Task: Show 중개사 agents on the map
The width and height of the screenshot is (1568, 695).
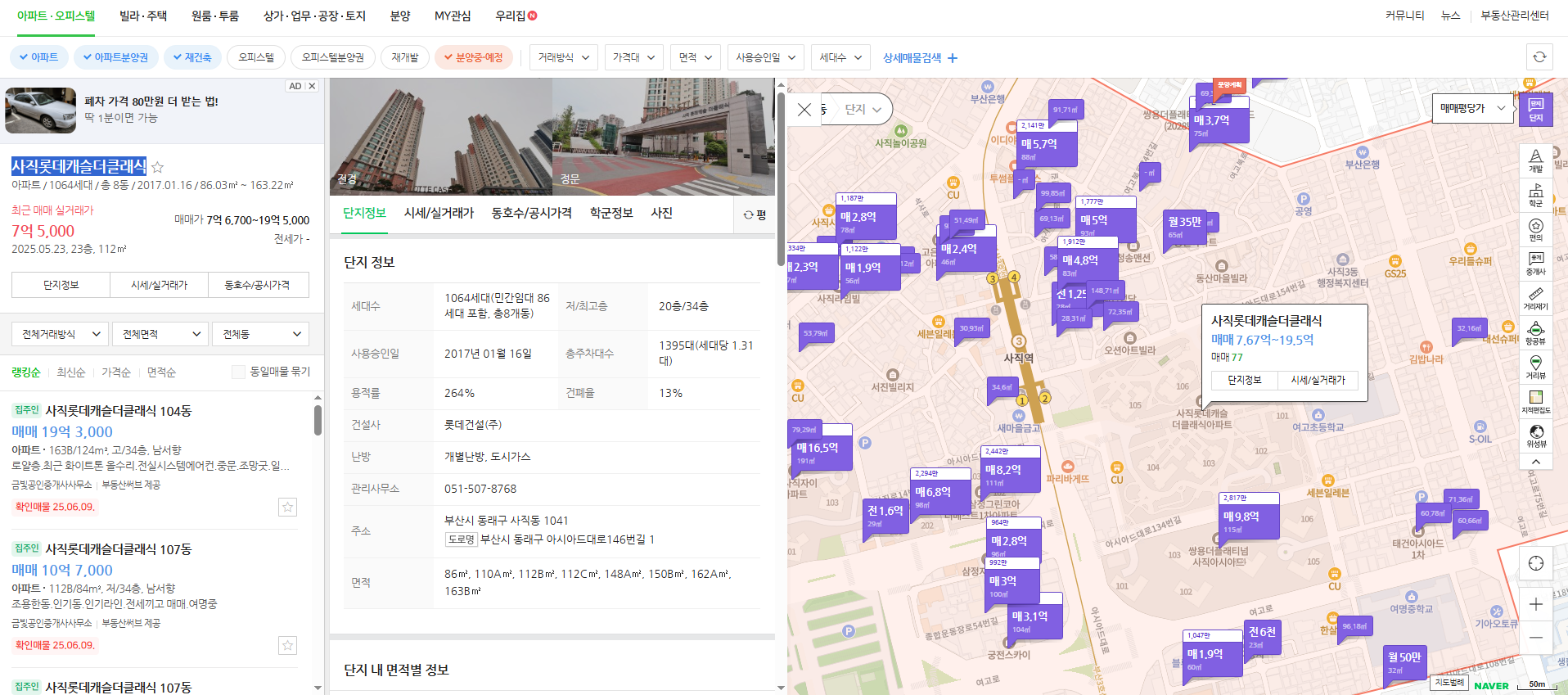Action: click(1535, 264)
